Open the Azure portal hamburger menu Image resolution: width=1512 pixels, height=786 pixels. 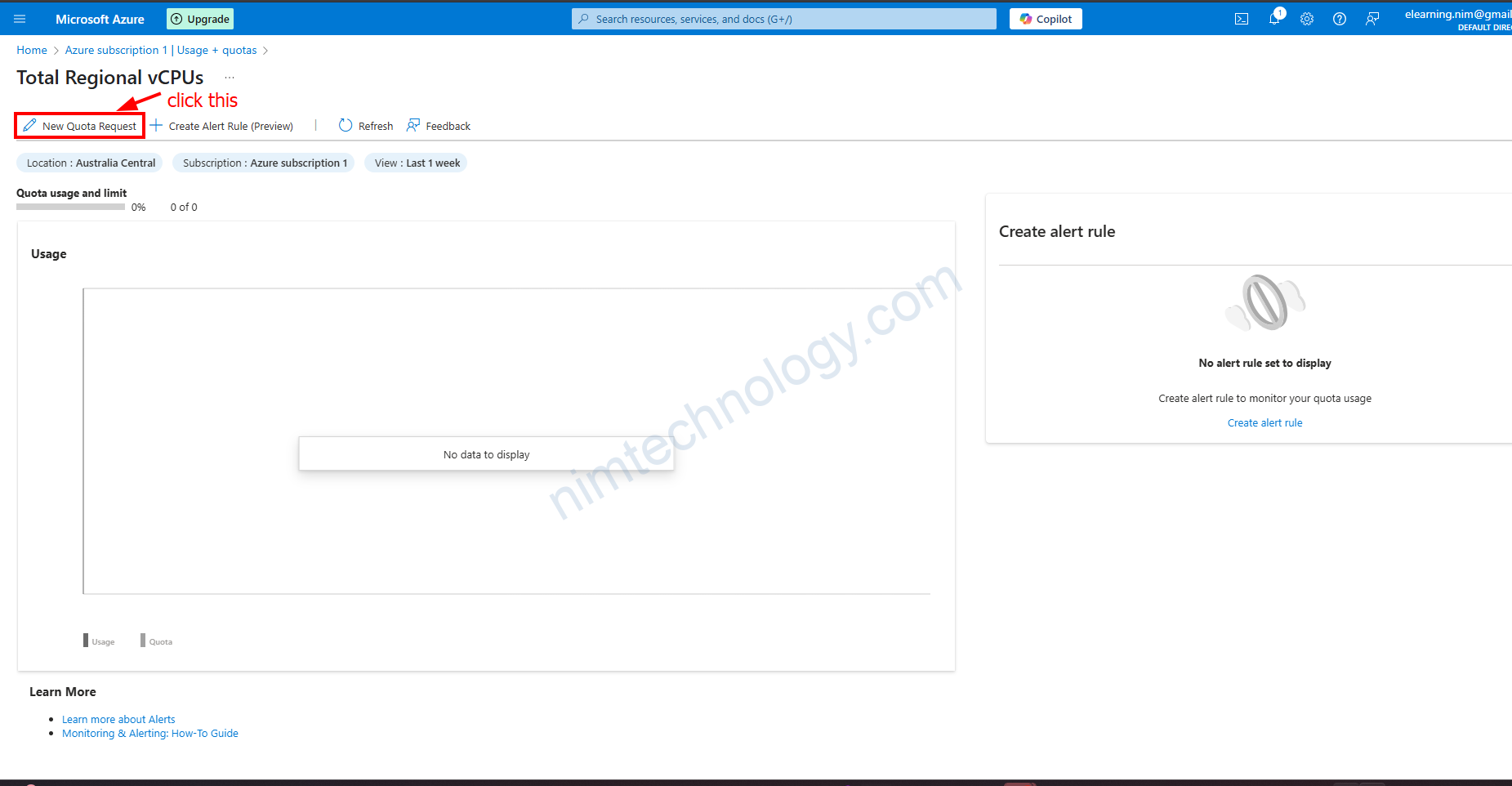pyautogui.click(x=20, y=19)
